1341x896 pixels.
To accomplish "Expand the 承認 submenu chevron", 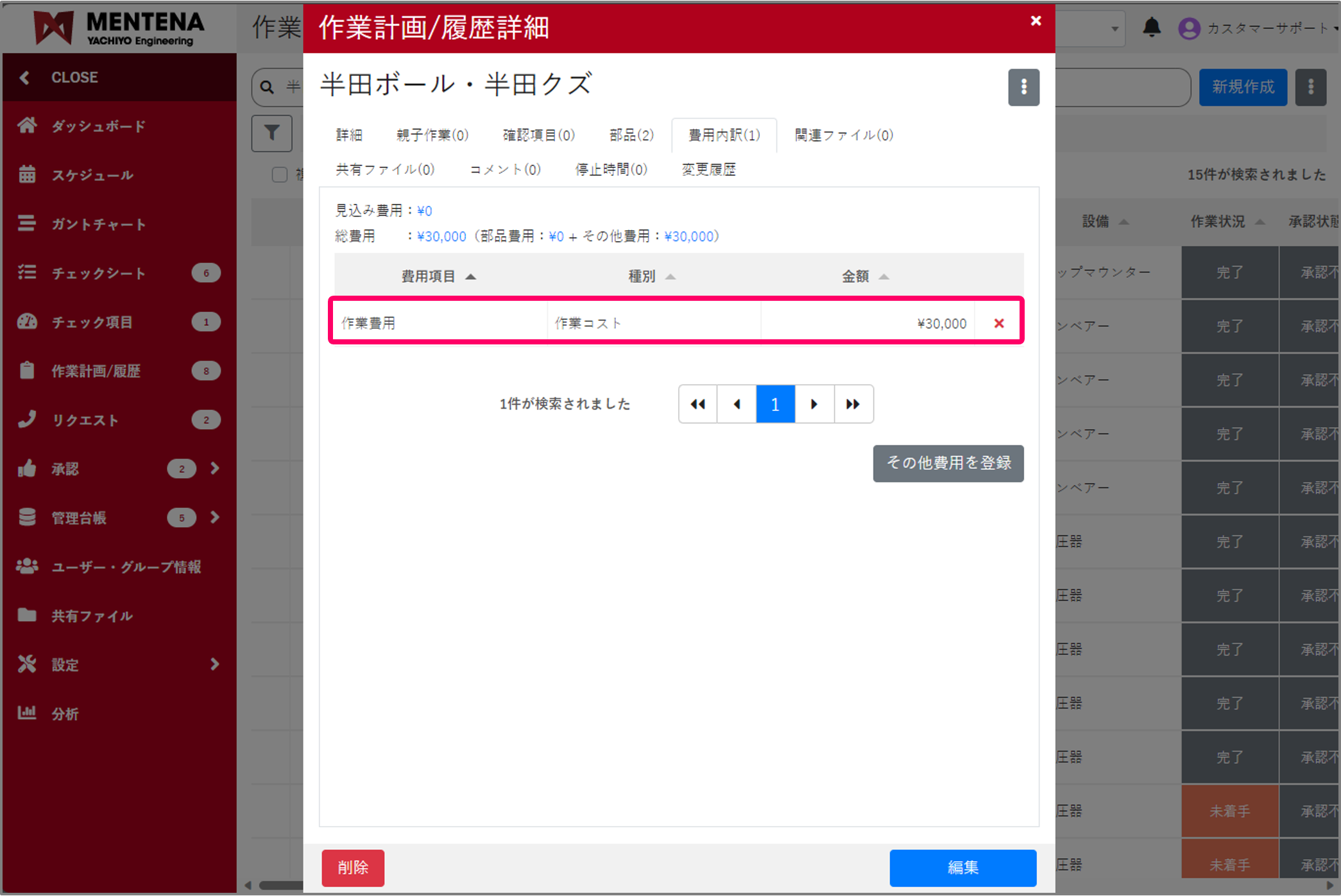I will coord(215,469).
